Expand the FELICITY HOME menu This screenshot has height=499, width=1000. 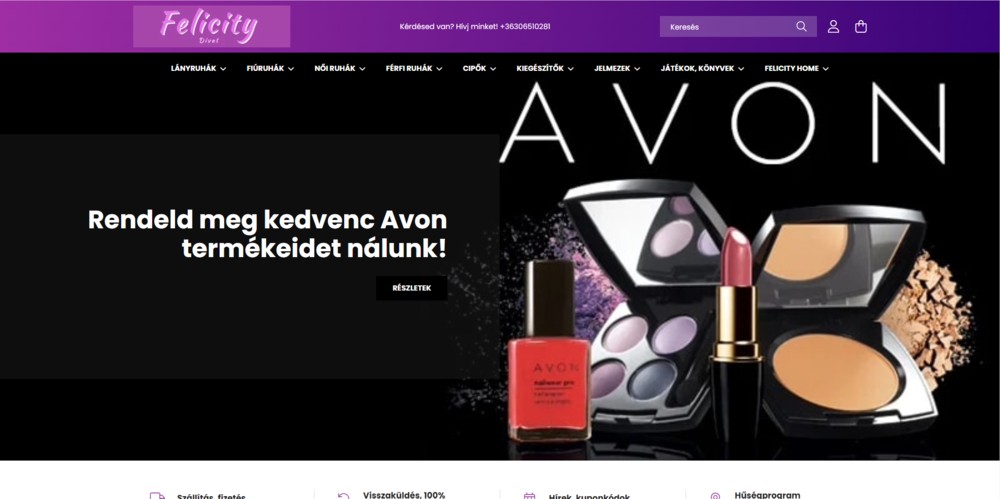pos(797,68)
